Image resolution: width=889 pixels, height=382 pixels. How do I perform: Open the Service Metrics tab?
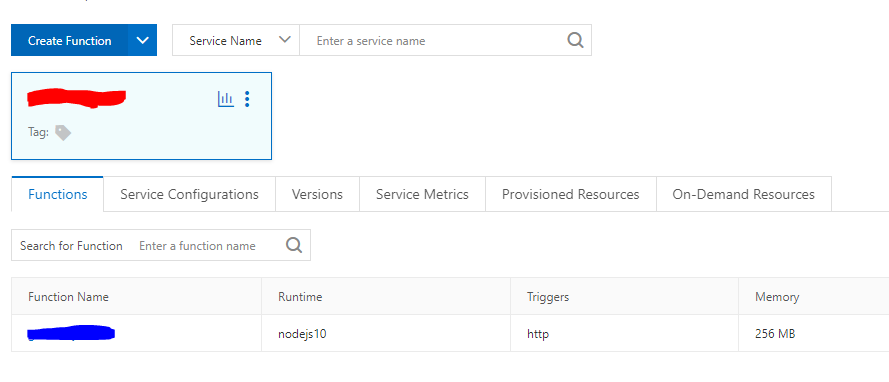pyautogui.click(x=422, y=194)
